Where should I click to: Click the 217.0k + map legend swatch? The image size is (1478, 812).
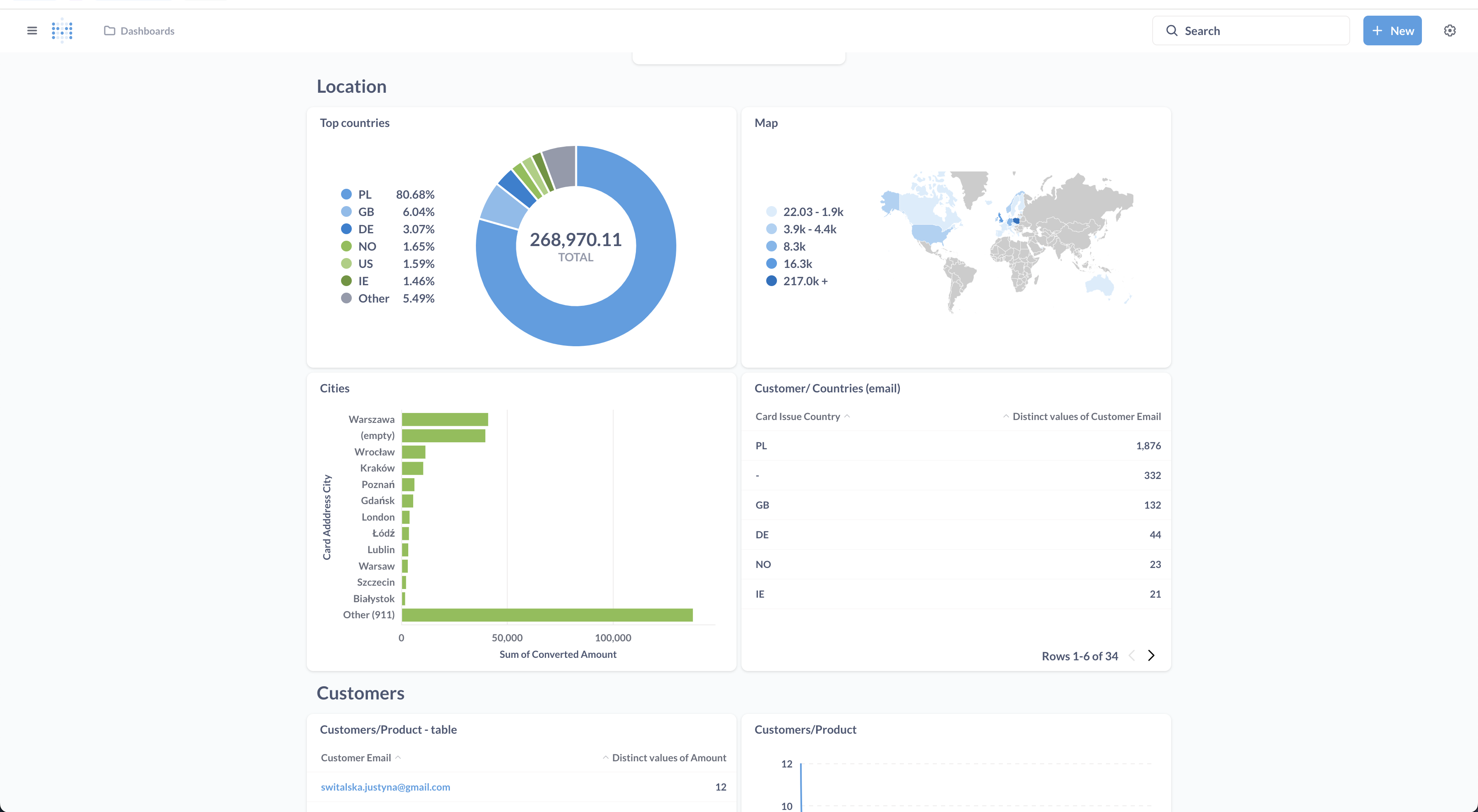click(x=772, y=281)
